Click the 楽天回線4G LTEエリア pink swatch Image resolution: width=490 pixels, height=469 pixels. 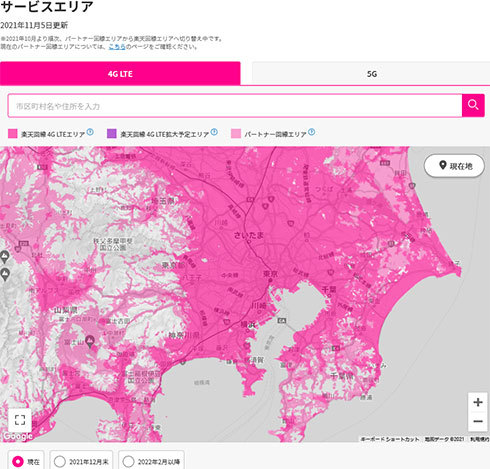tap(13, 134)
